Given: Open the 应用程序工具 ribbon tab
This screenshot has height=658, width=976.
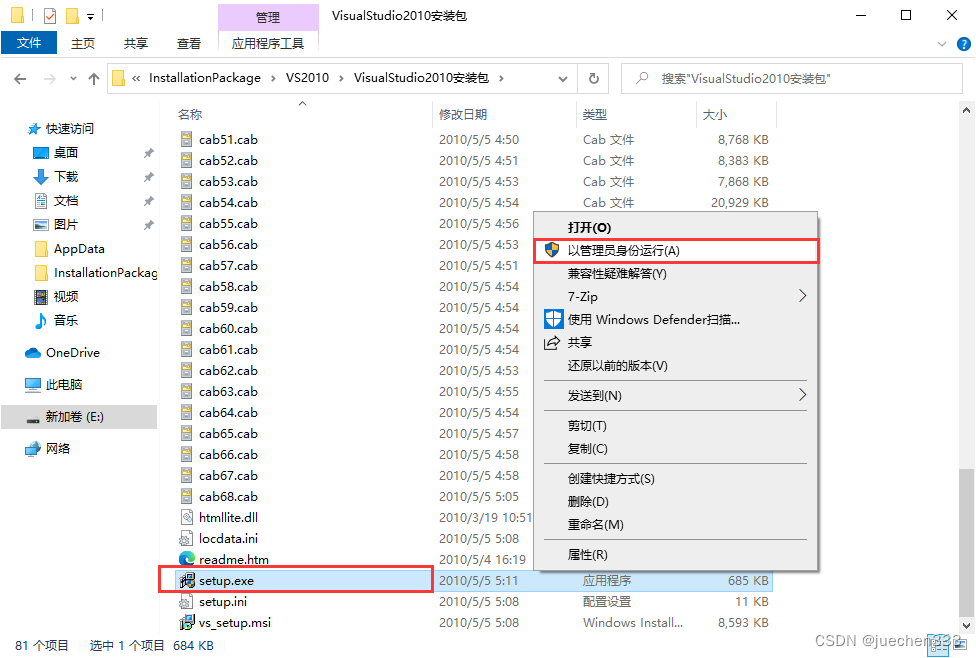Looking at the screenshot, I should coord(268,43).
